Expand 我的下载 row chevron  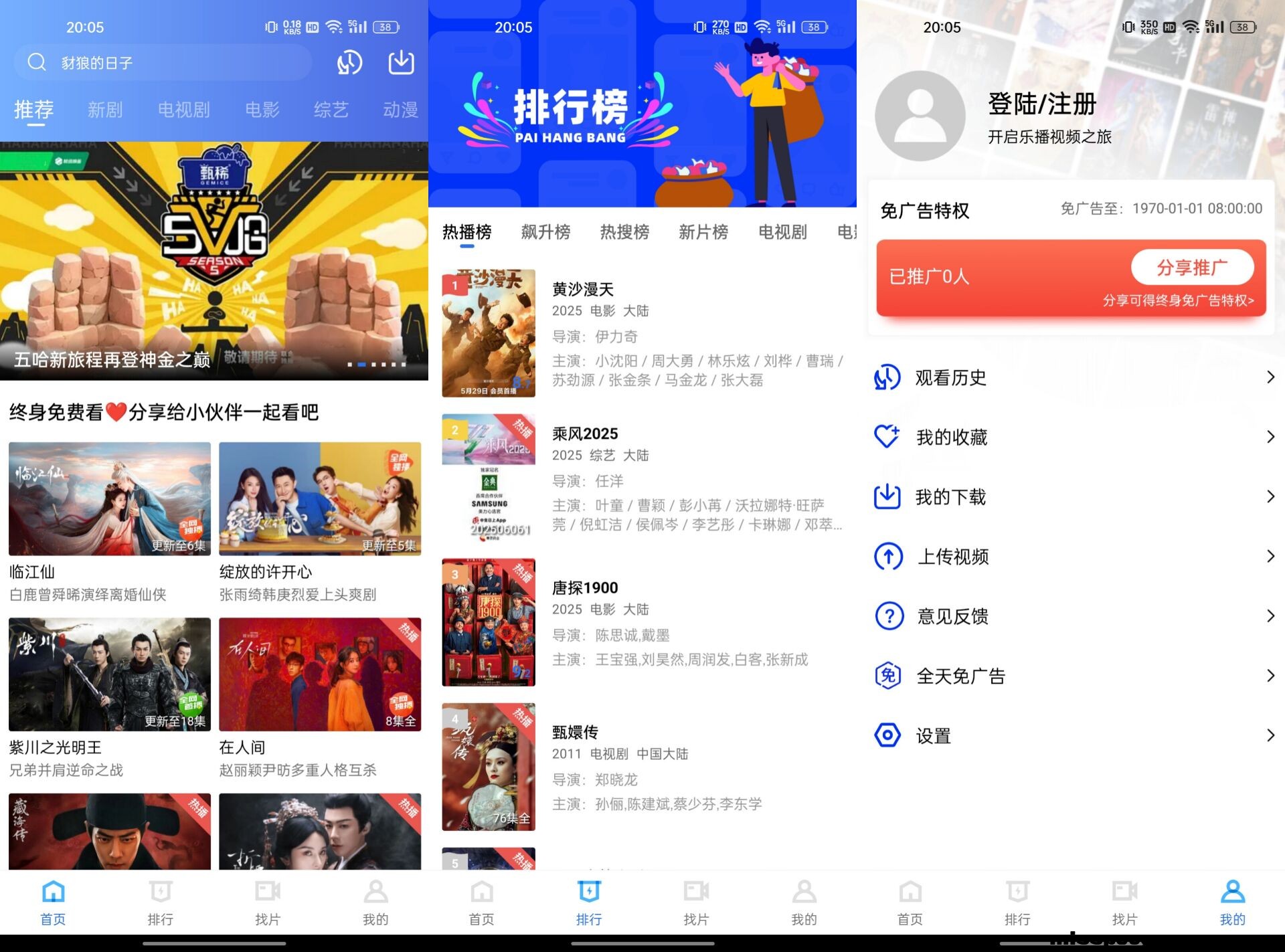pos(1270,496)
